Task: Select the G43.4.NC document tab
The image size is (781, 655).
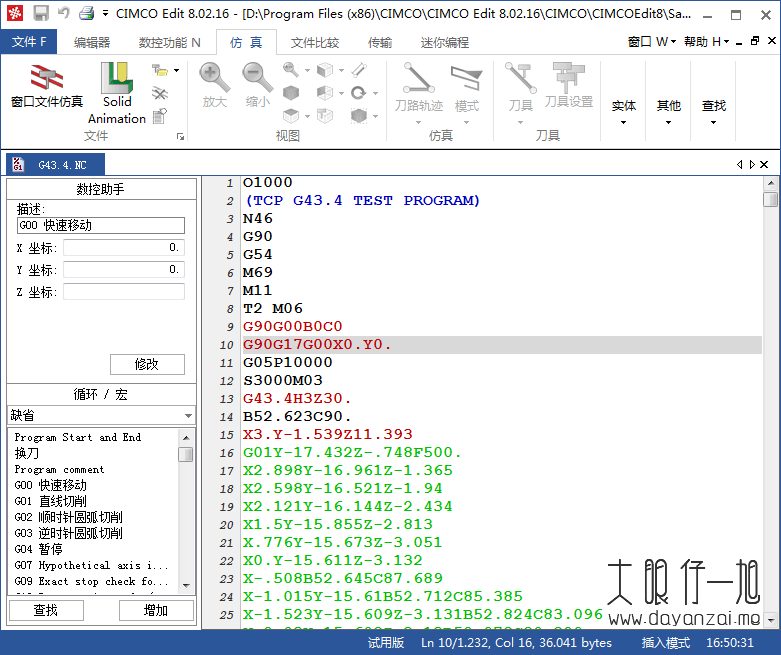Action: coord(55,164)
